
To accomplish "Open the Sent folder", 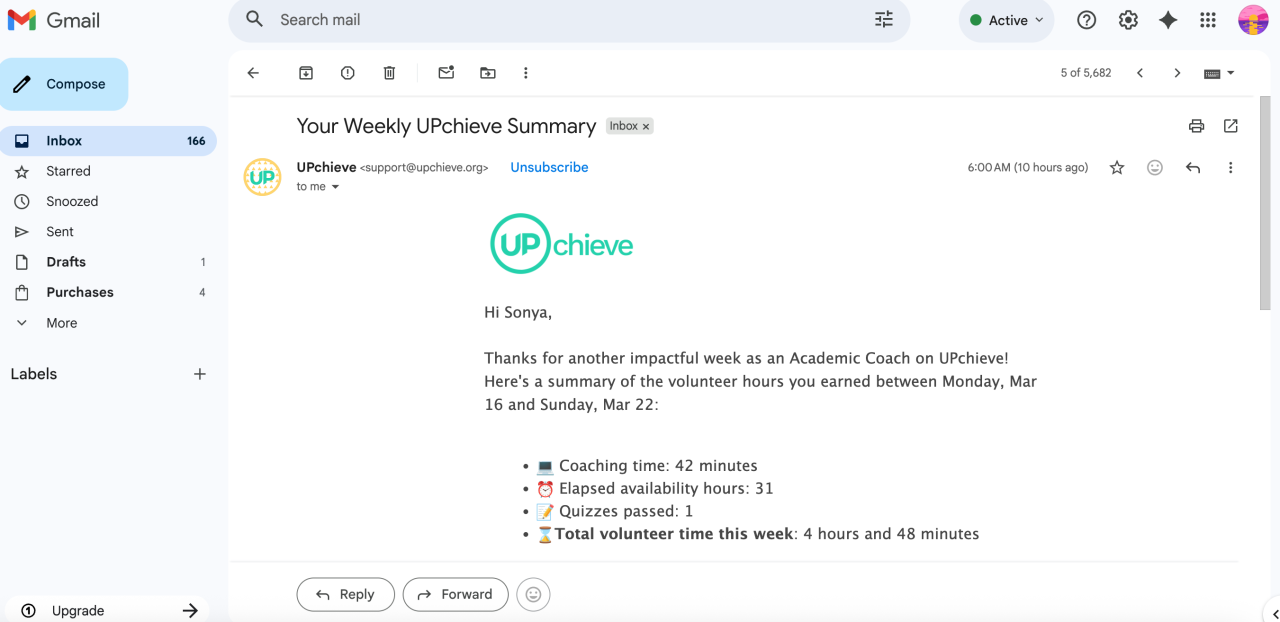I will pos(108,231).
